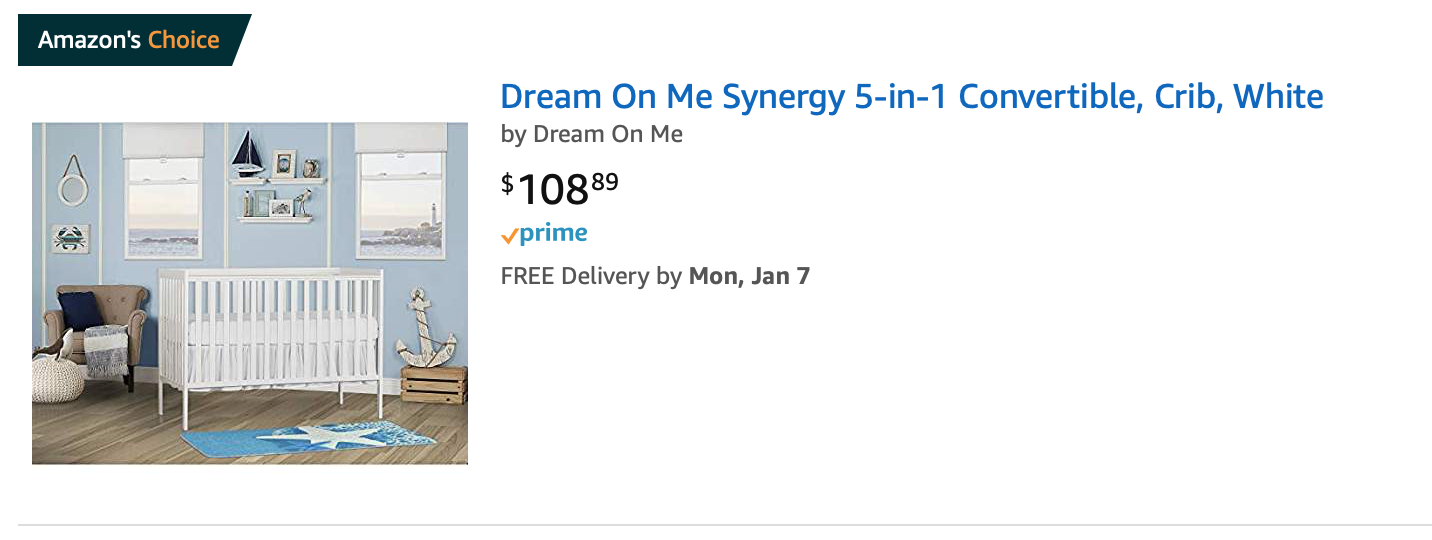Image resolution: width=1432 pixels, height=540 pixels.
Task: Click the wooden crate beneath the anchor
Action: 434,385
